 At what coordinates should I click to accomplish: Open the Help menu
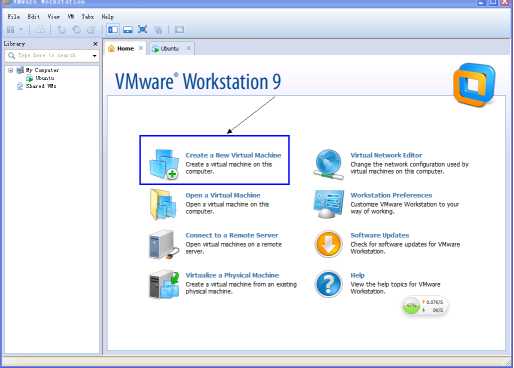tap(107, 17)
